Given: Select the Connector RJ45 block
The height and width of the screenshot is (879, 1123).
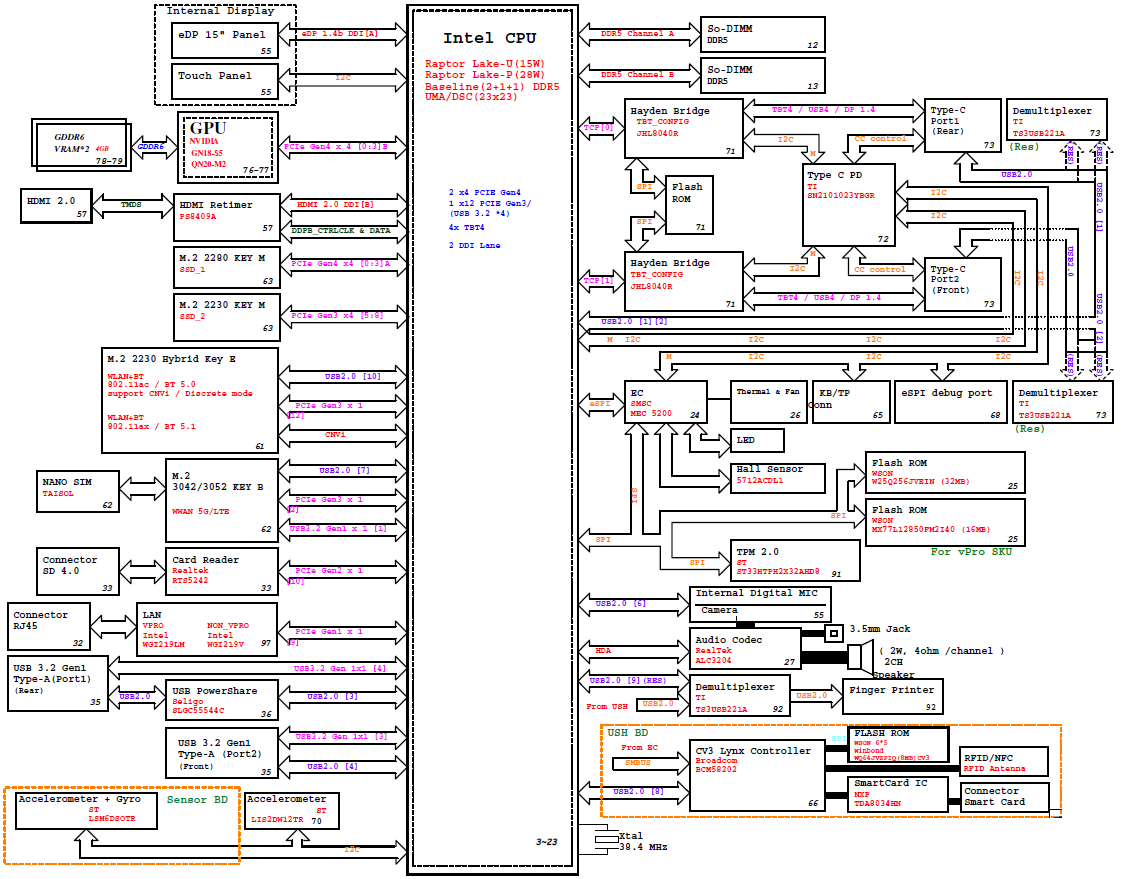Looking at the screenshot, I should [48, 627].
